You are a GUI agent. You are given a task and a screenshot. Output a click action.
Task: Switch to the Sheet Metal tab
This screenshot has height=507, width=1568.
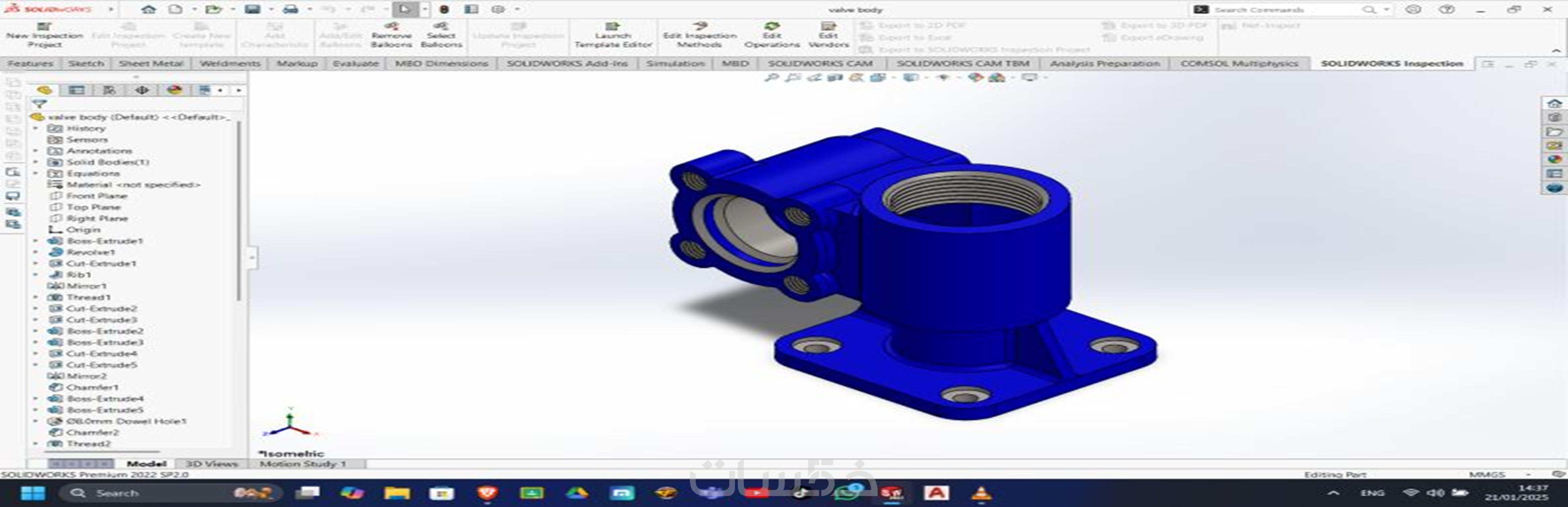coord(151,63)
